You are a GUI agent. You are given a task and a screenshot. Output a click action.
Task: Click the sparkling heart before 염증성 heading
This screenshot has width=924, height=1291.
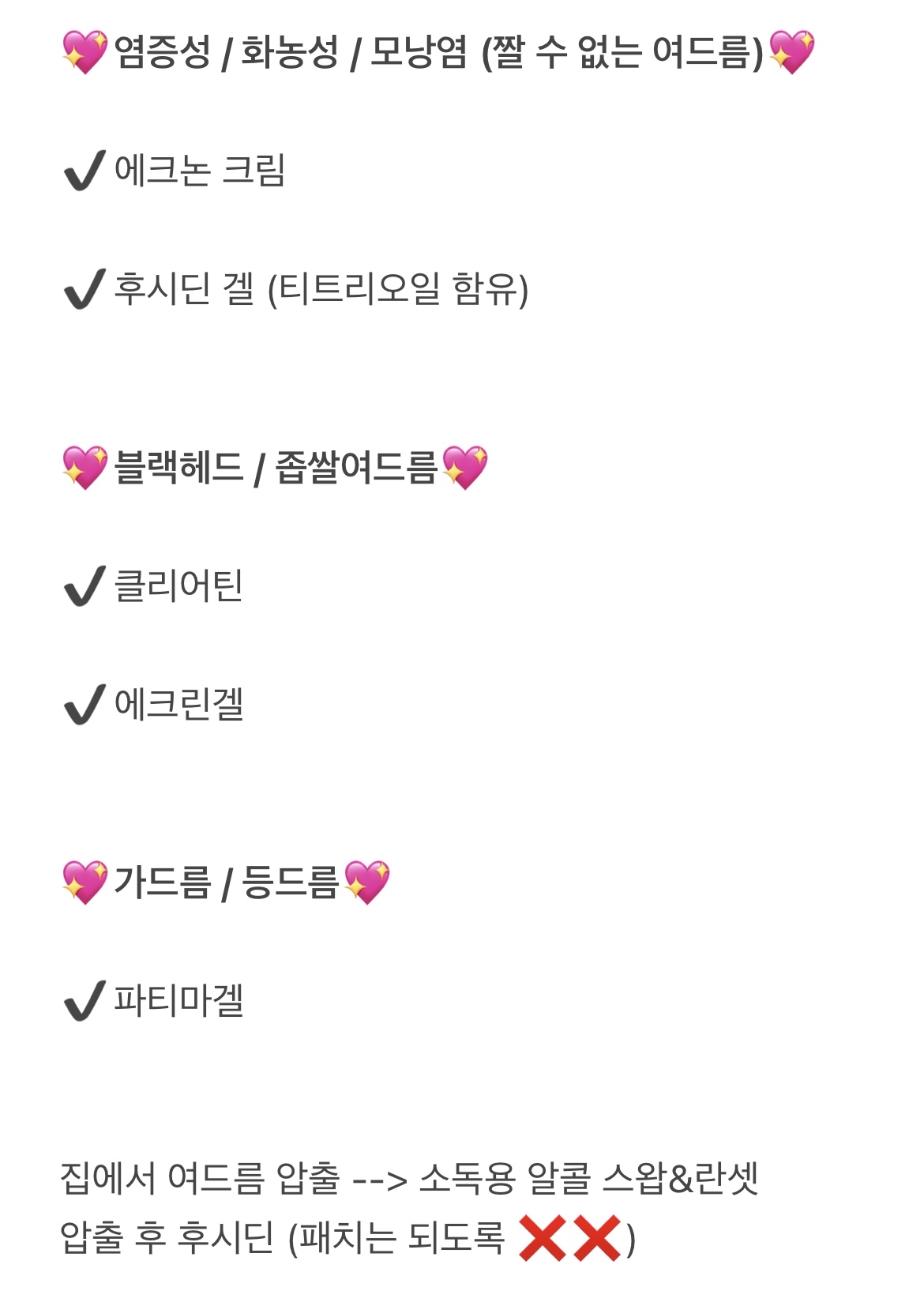point(85,52)
